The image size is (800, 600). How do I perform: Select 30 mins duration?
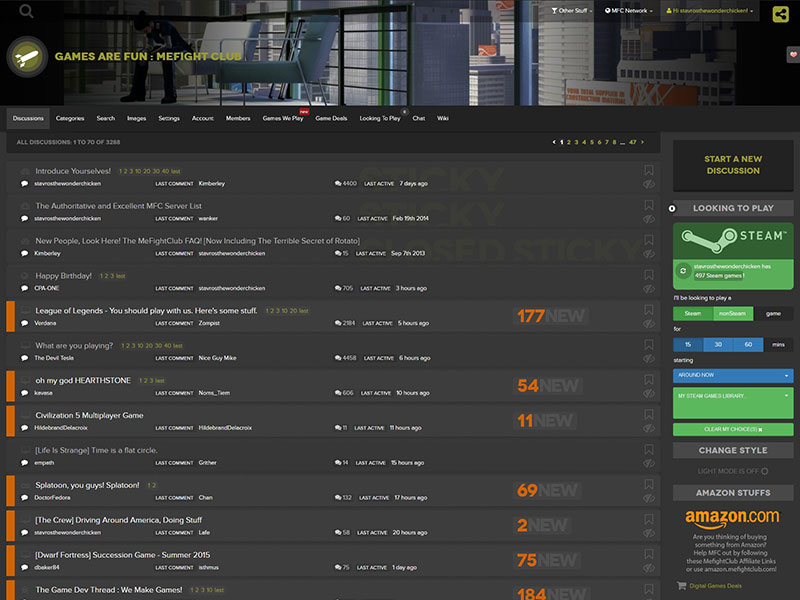pos(718,345)
